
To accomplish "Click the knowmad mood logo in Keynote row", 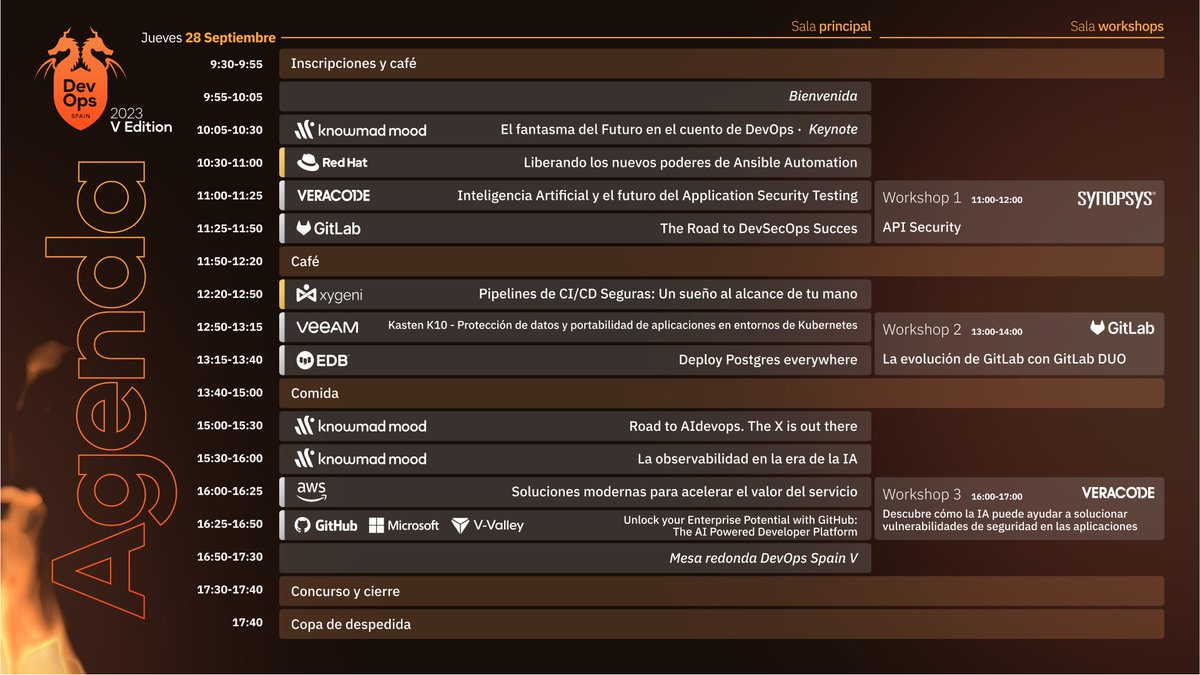I will click(360, 130).
